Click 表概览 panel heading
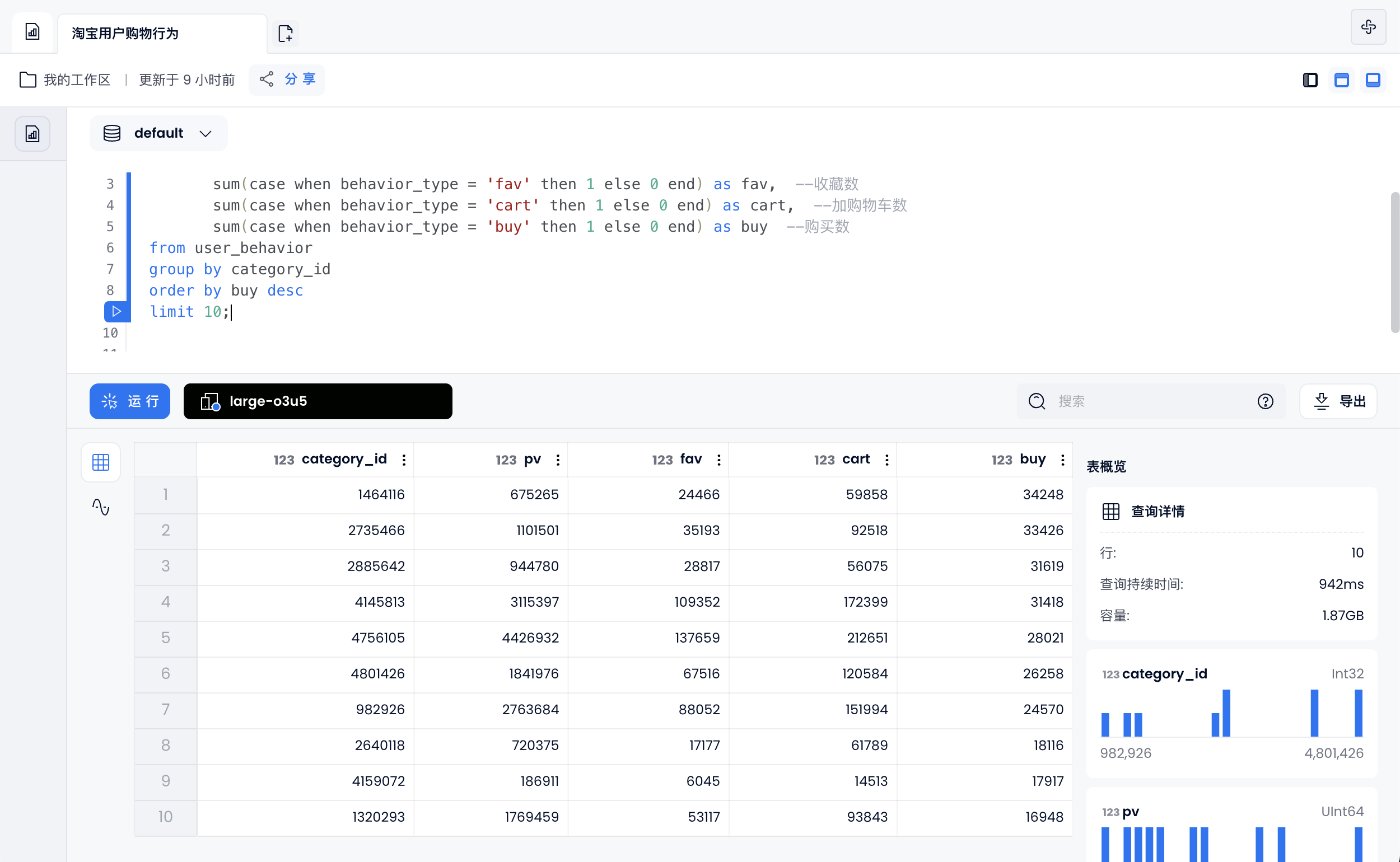This screenshot has width=1400, height=862. click(1106, 467)
